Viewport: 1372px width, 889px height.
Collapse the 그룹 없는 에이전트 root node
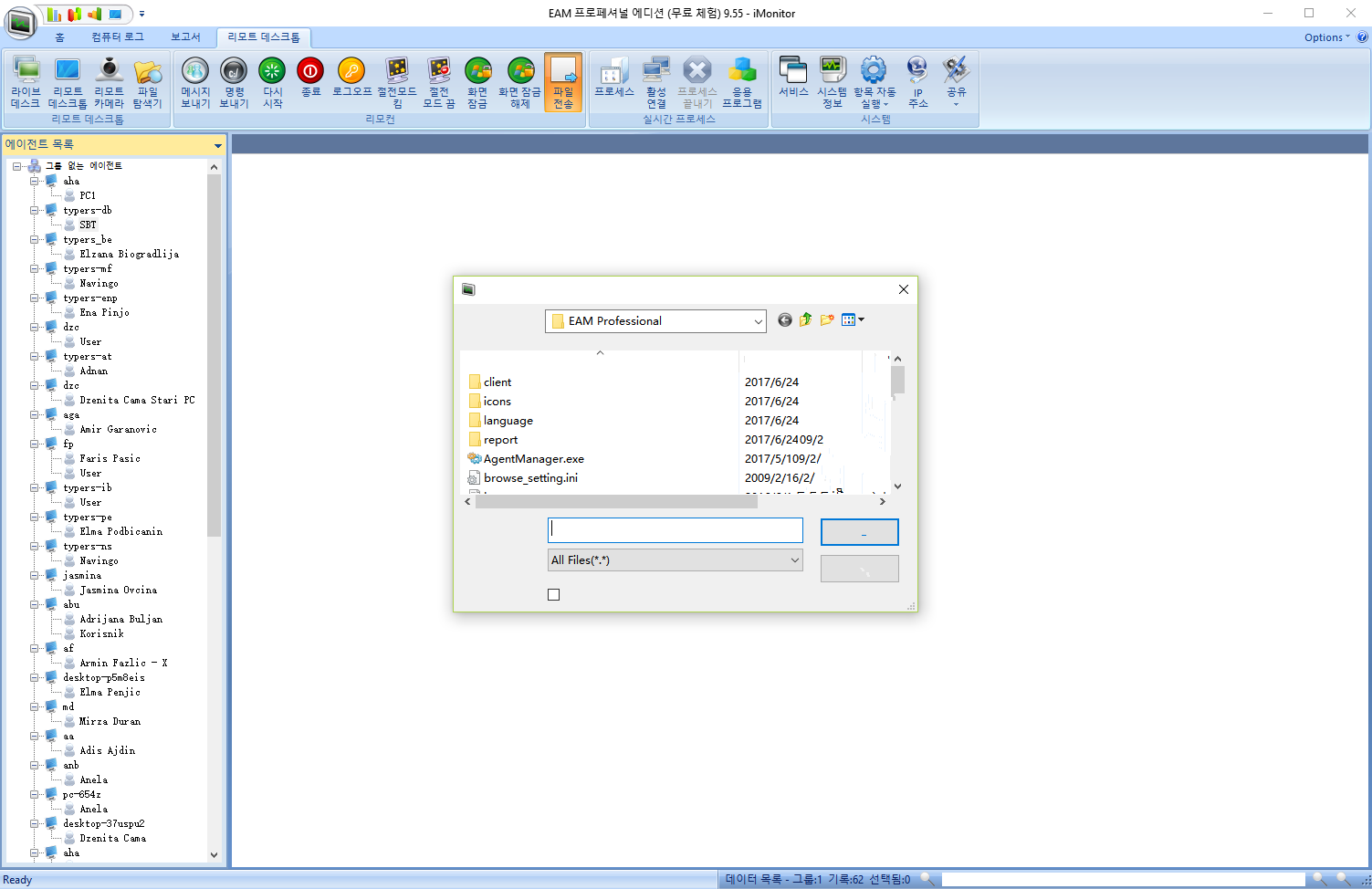(17, 166)
